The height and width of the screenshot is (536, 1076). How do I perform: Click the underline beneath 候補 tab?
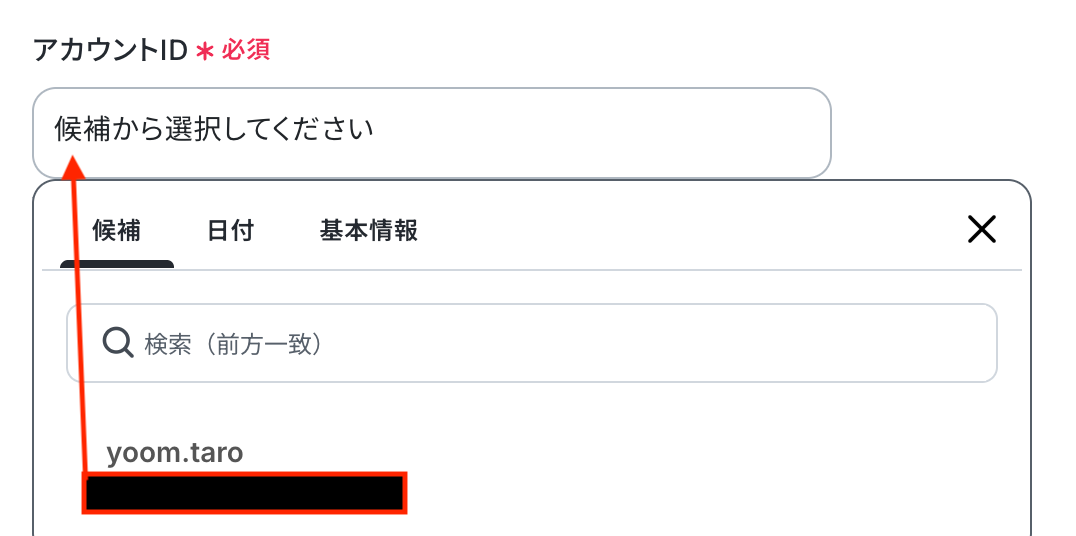pyautogui.click(x=117, y=265)
